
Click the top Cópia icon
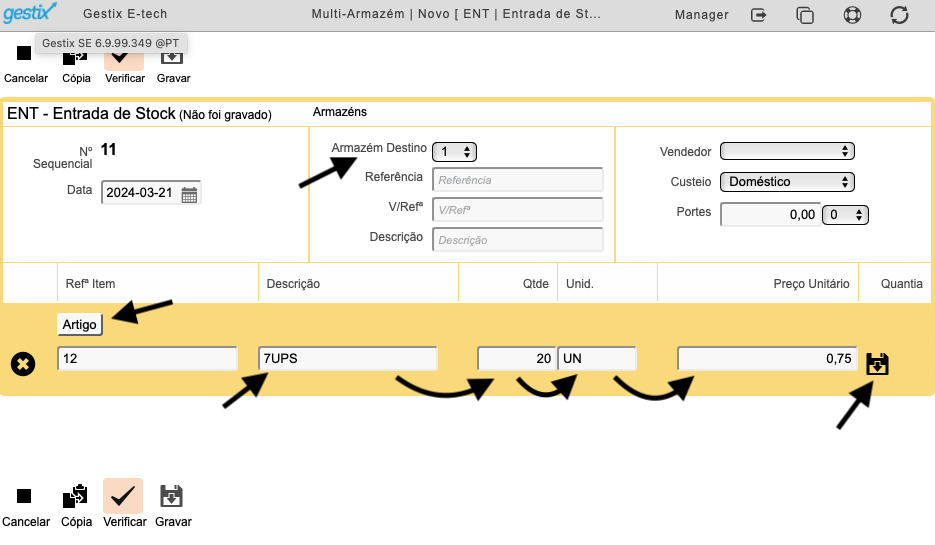[x=75, y=57]
